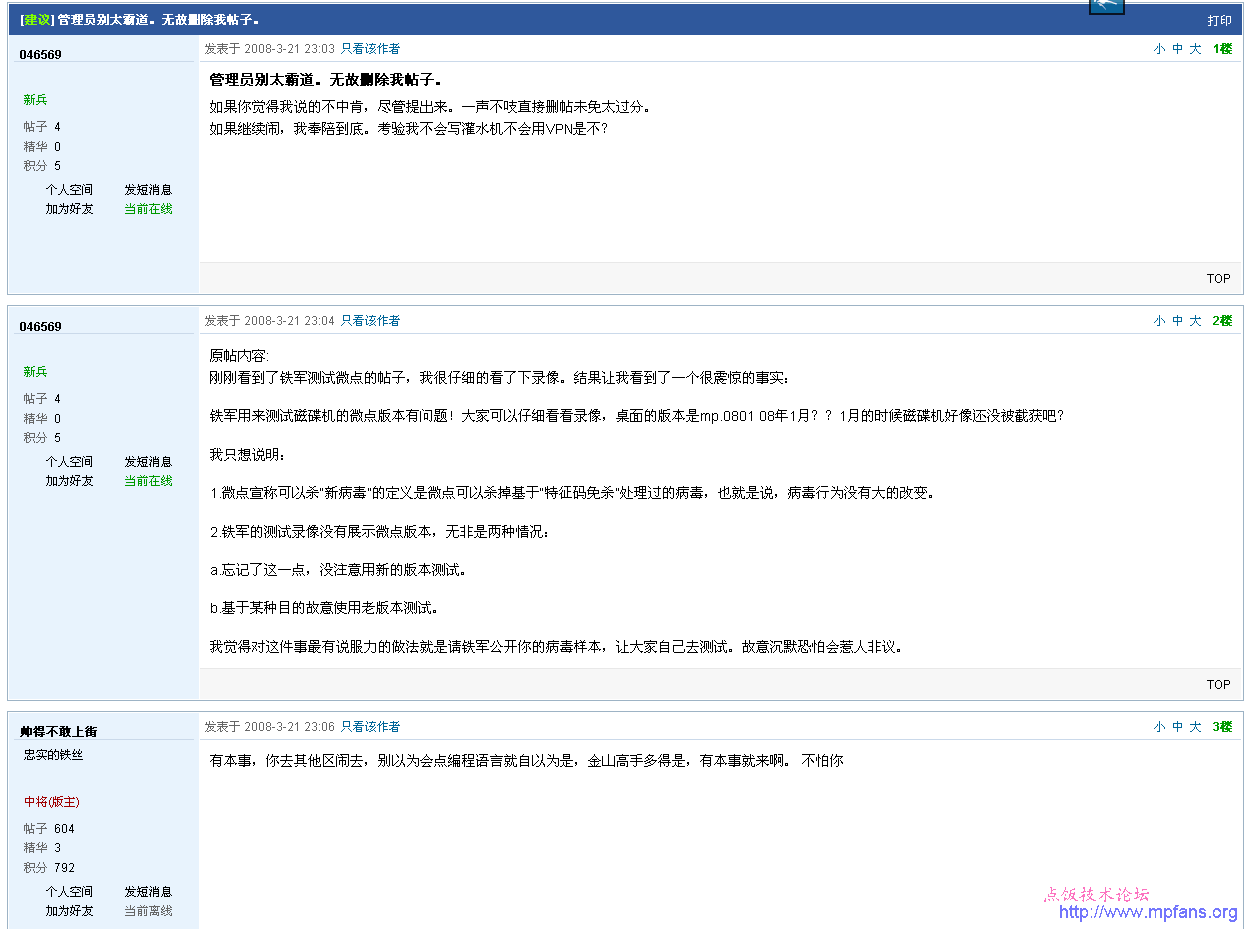Click the www.mpfans.org watermark URL
This screenshot has height=929, width=1247.
(x=1147, y=912)
